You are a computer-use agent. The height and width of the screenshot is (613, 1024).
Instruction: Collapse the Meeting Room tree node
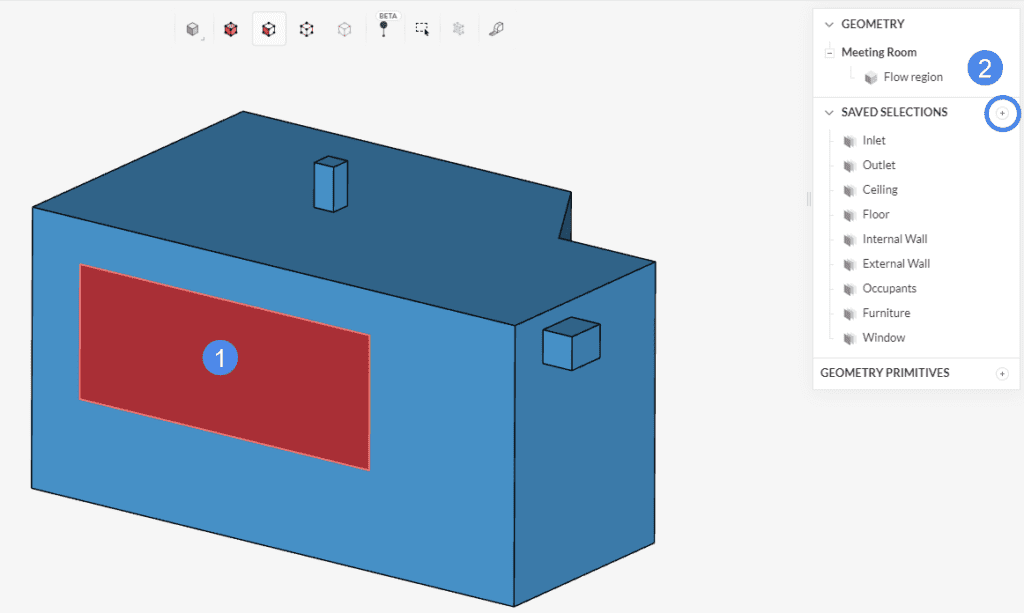pos(829,51)
